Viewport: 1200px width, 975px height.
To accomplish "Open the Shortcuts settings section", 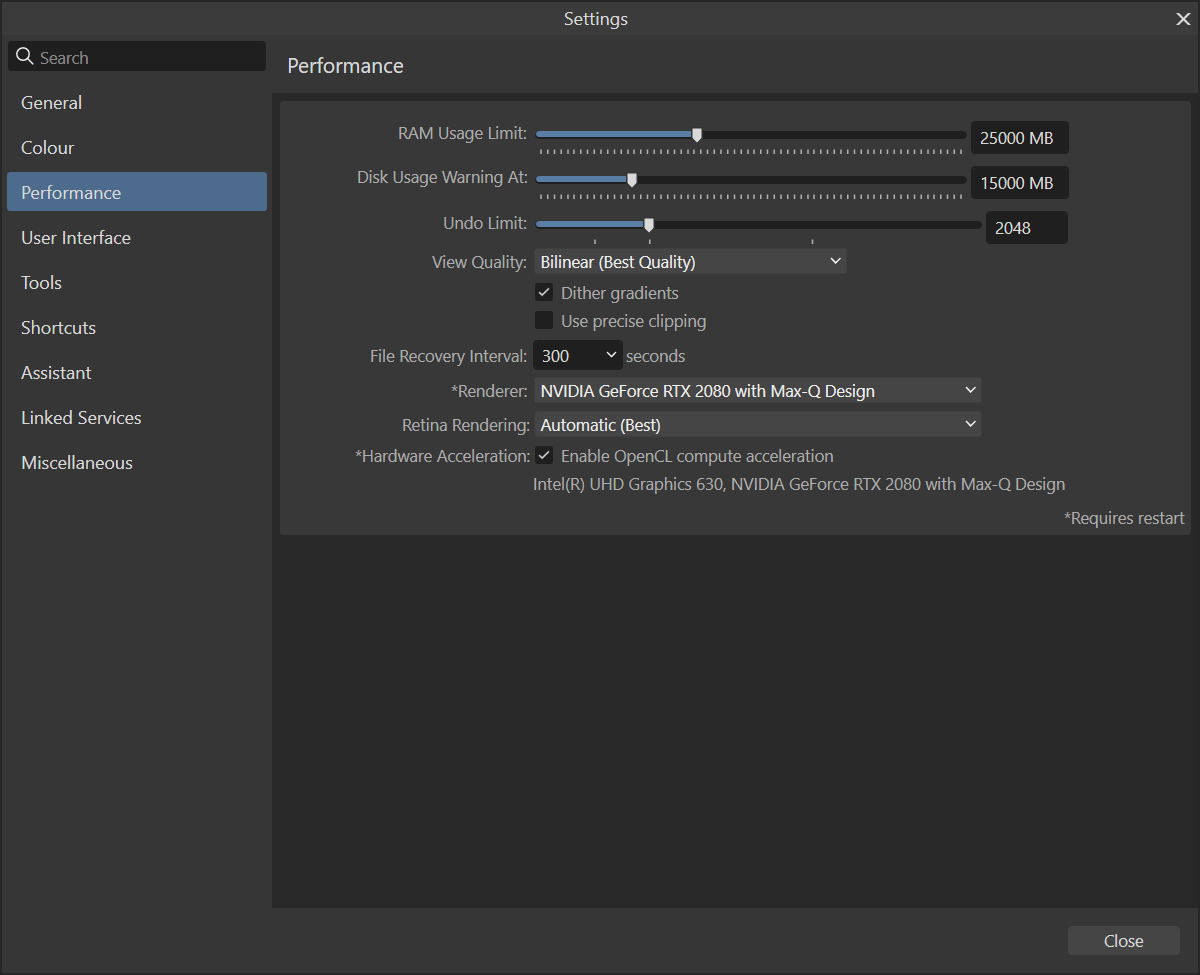I will (58, 327).
